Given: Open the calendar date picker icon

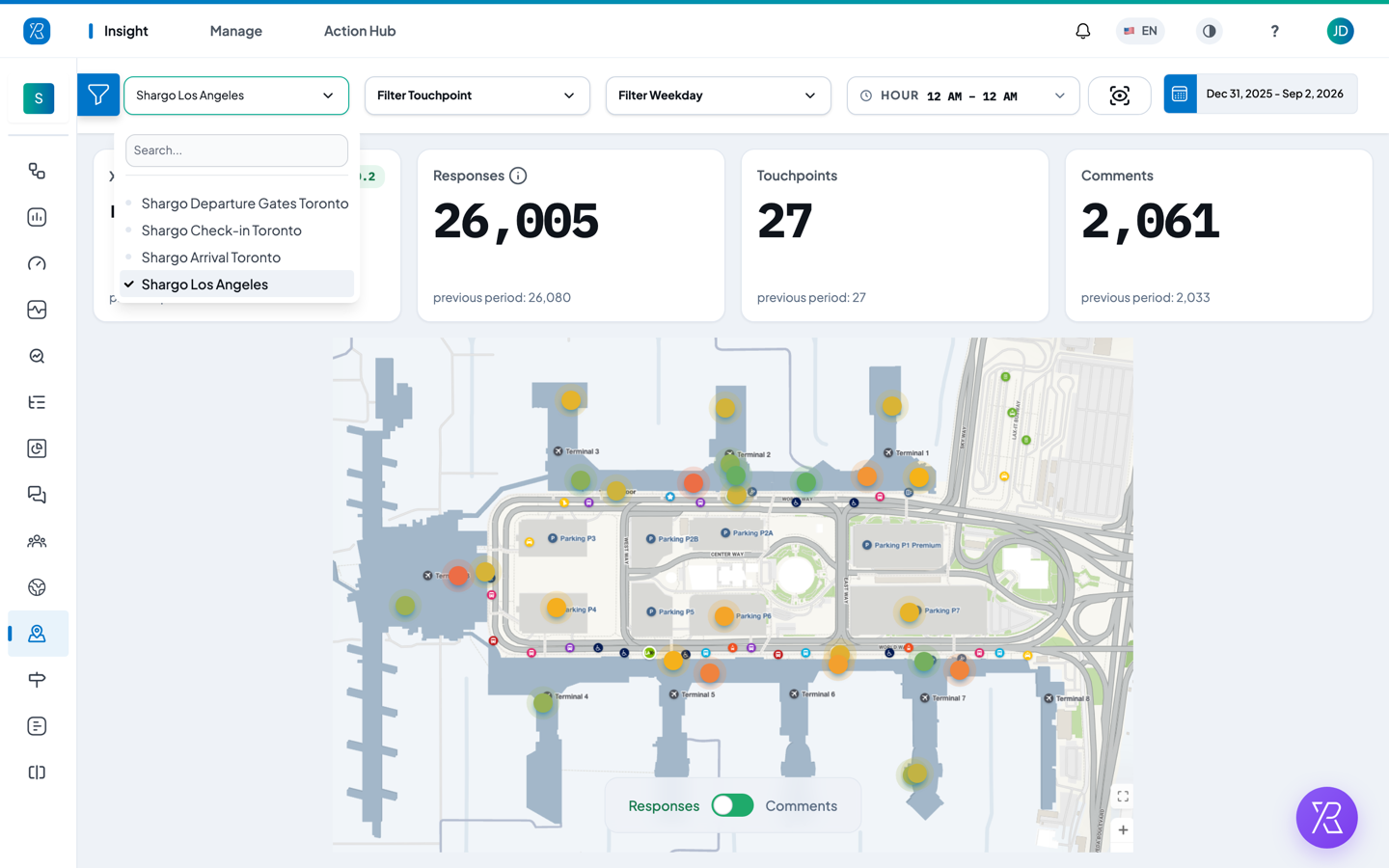Looking at the screenshot, I should pyautogui.click(x=1180, y=94).
